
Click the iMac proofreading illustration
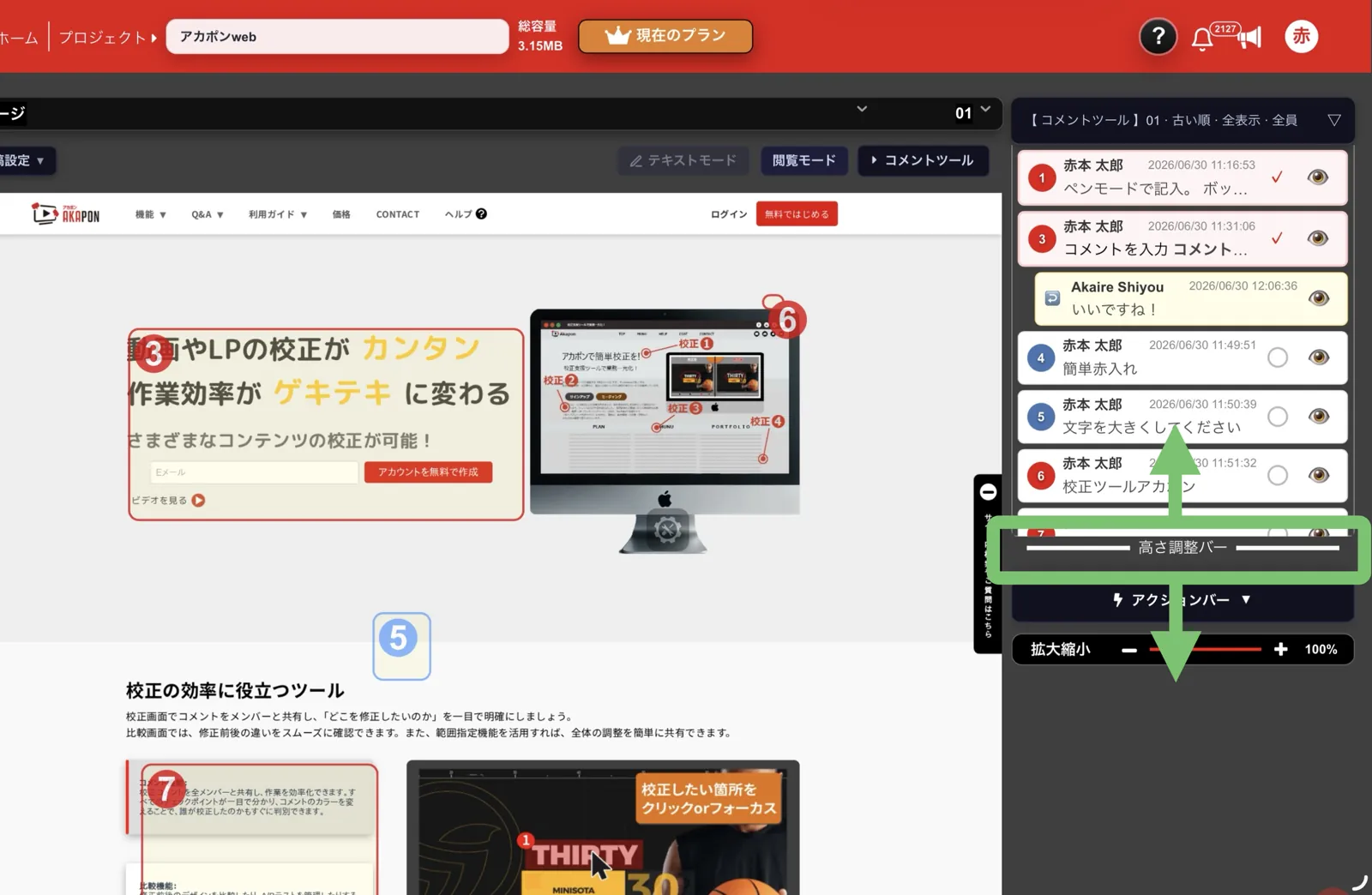pos(665,431)
